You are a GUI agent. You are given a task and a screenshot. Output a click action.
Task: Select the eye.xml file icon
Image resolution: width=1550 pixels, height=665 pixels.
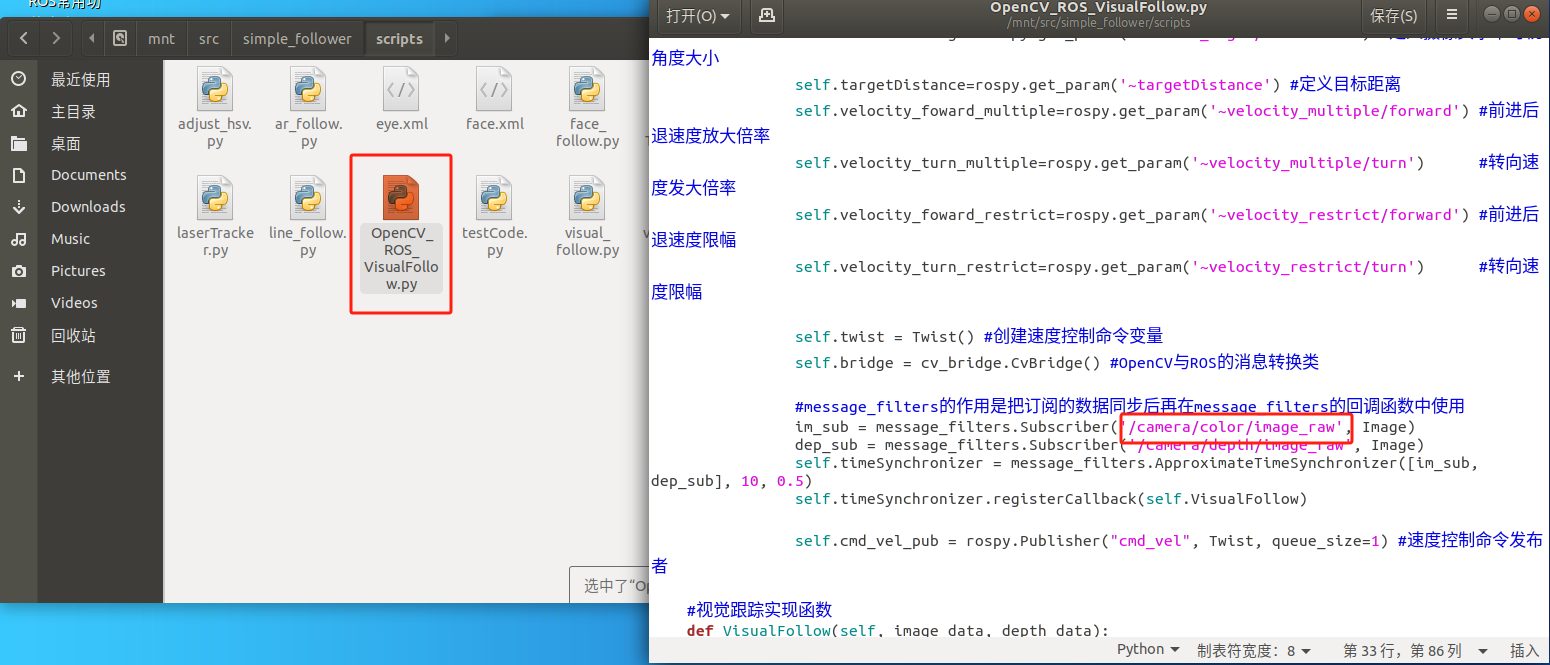[401, 90]
